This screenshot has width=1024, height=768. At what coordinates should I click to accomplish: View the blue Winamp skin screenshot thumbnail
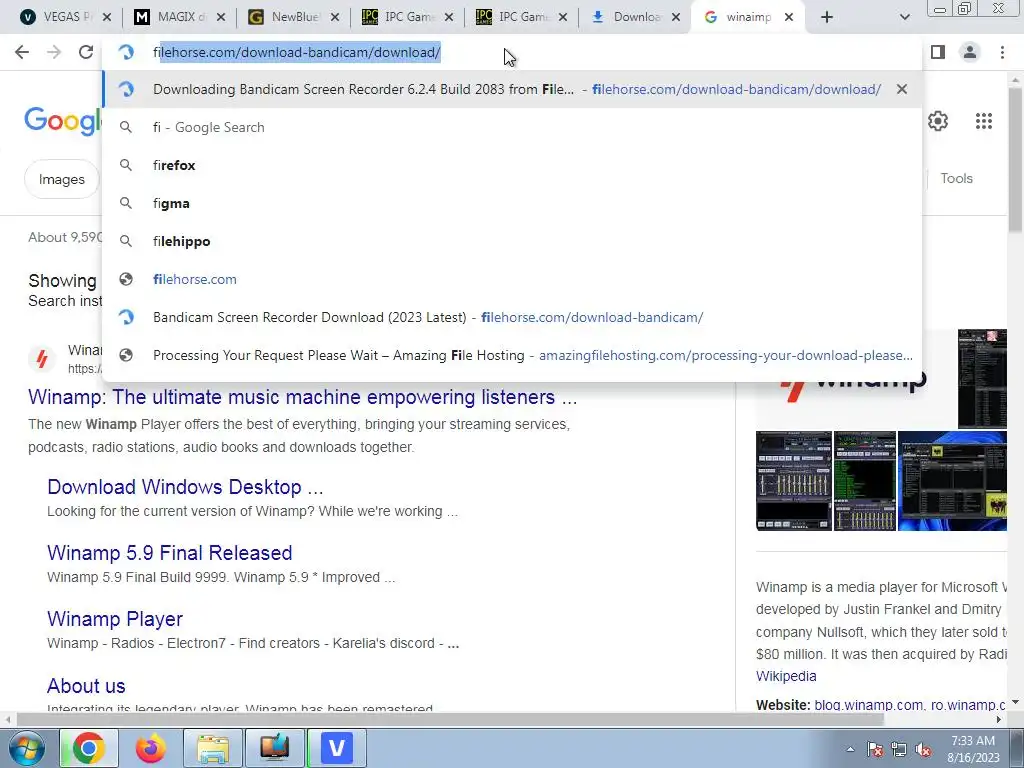click(952, 481)
